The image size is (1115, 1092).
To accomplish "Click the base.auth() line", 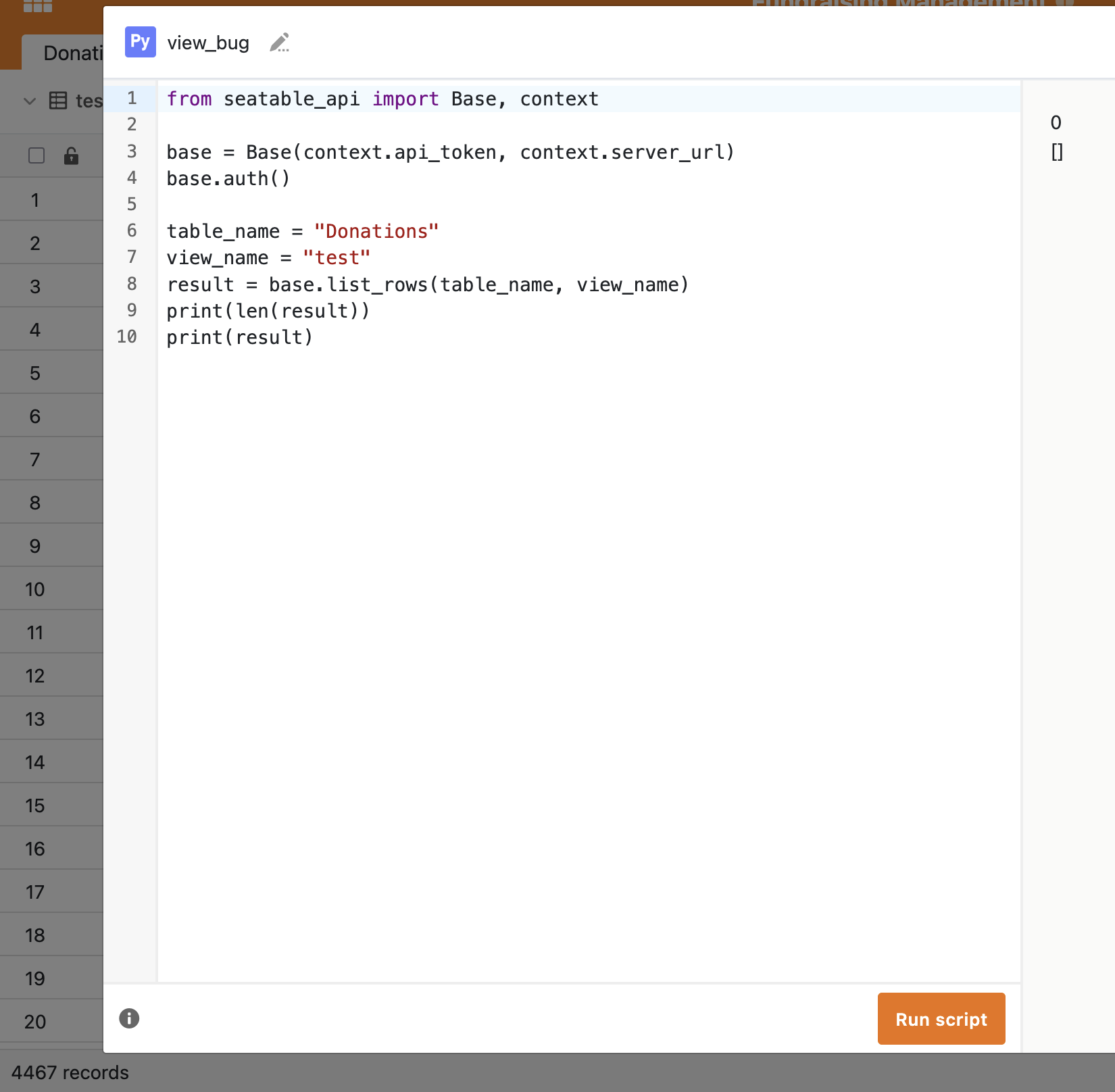I will click(228, 178).
